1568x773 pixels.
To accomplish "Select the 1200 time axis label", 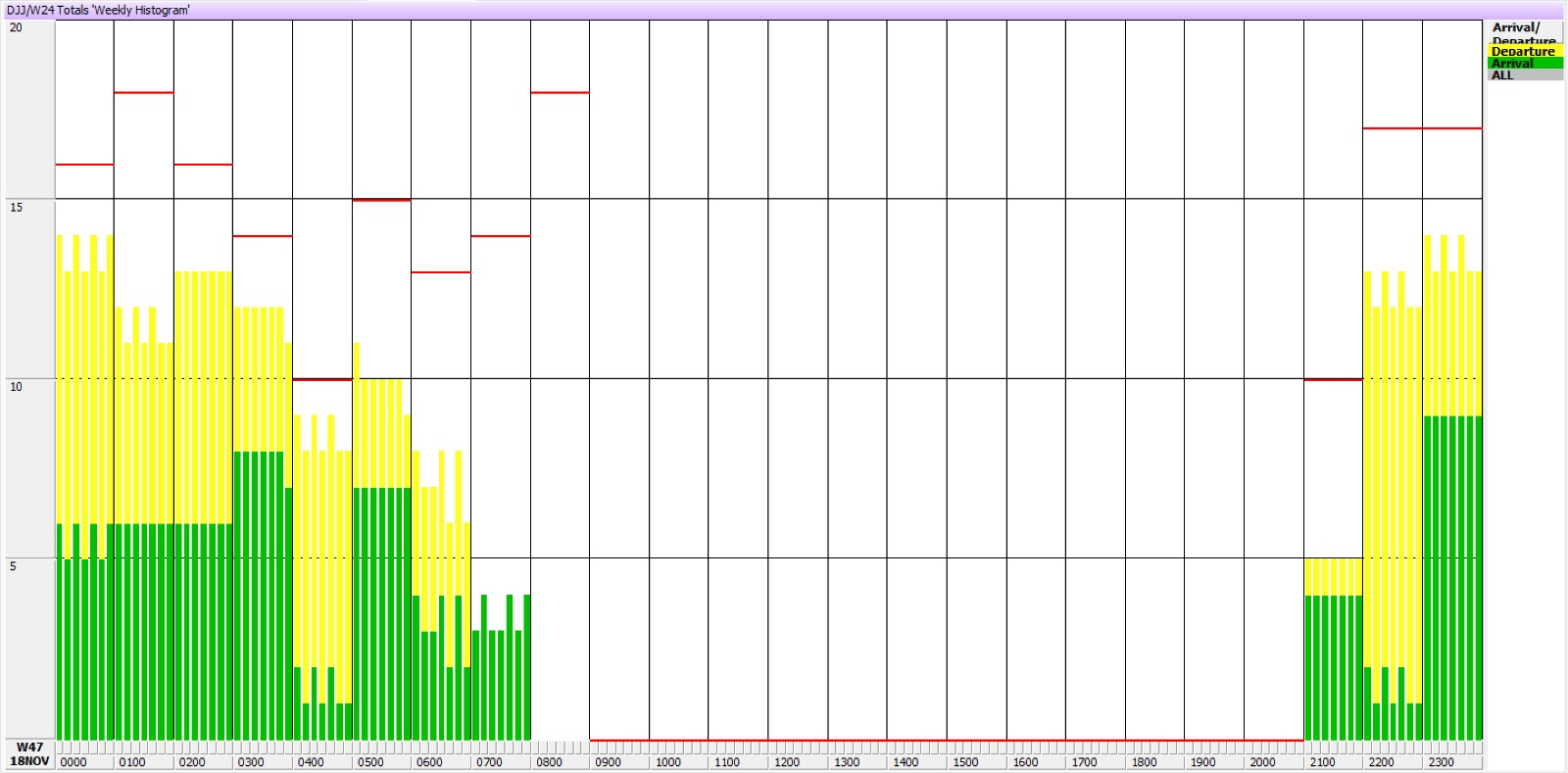I will click(x=787, y=762).
